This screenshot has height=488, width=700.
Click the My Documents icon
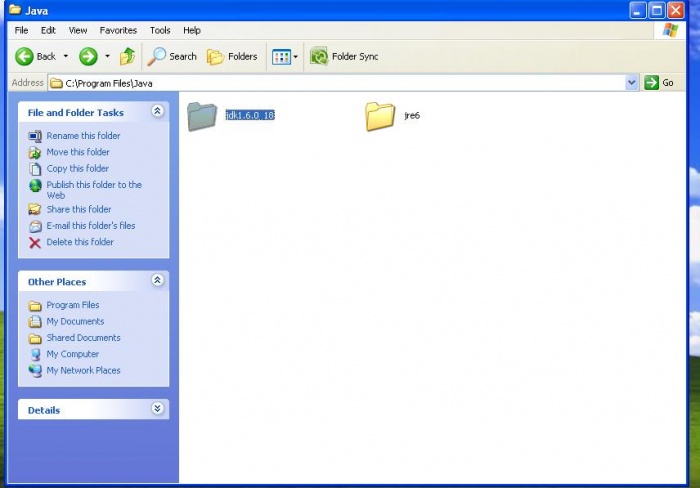click(x=35, y=321)
